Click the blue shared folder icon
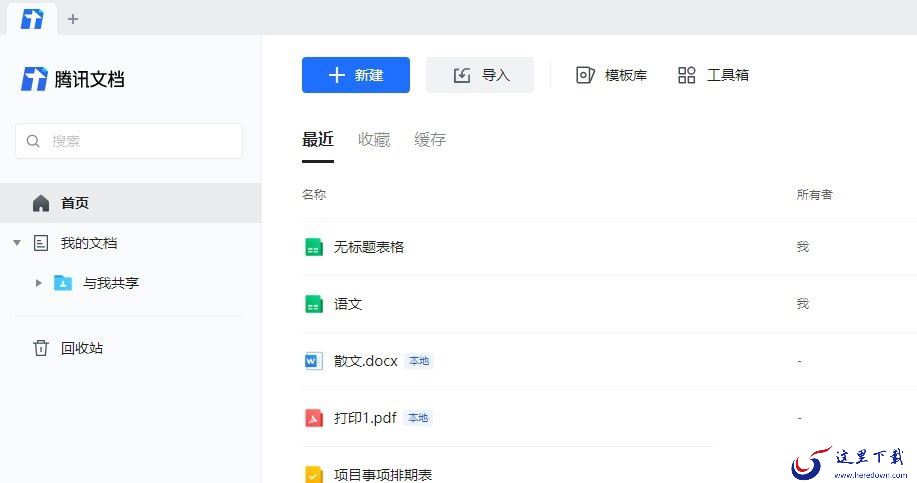The width and height of the screenshot is (917, 483). pyautogui.click(x=63, y=283)
